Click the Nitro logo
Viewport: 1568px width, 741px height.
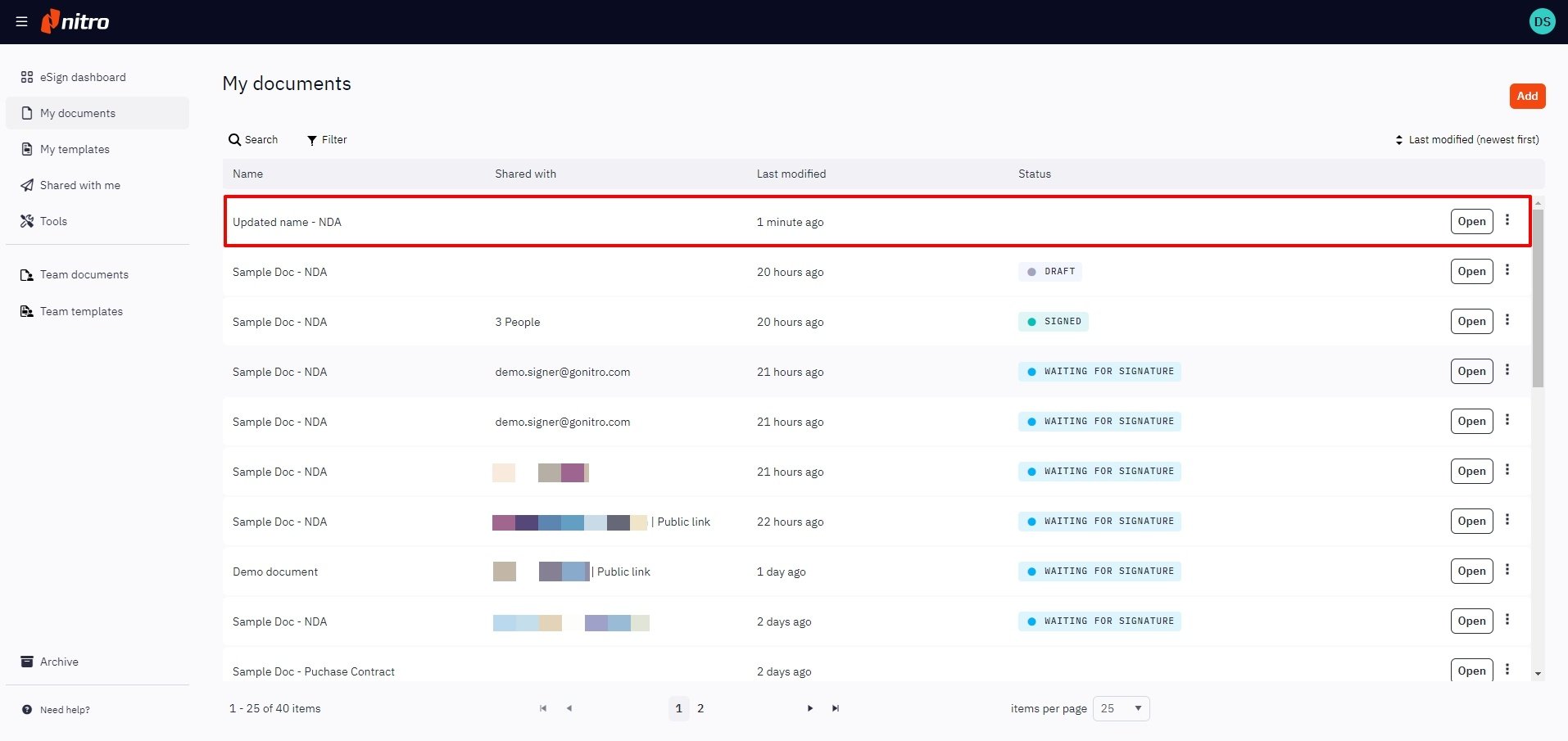75,22
